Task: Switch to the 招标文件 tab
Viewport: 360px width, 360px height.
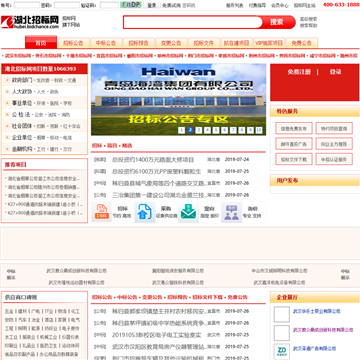Action: [204, 43]
